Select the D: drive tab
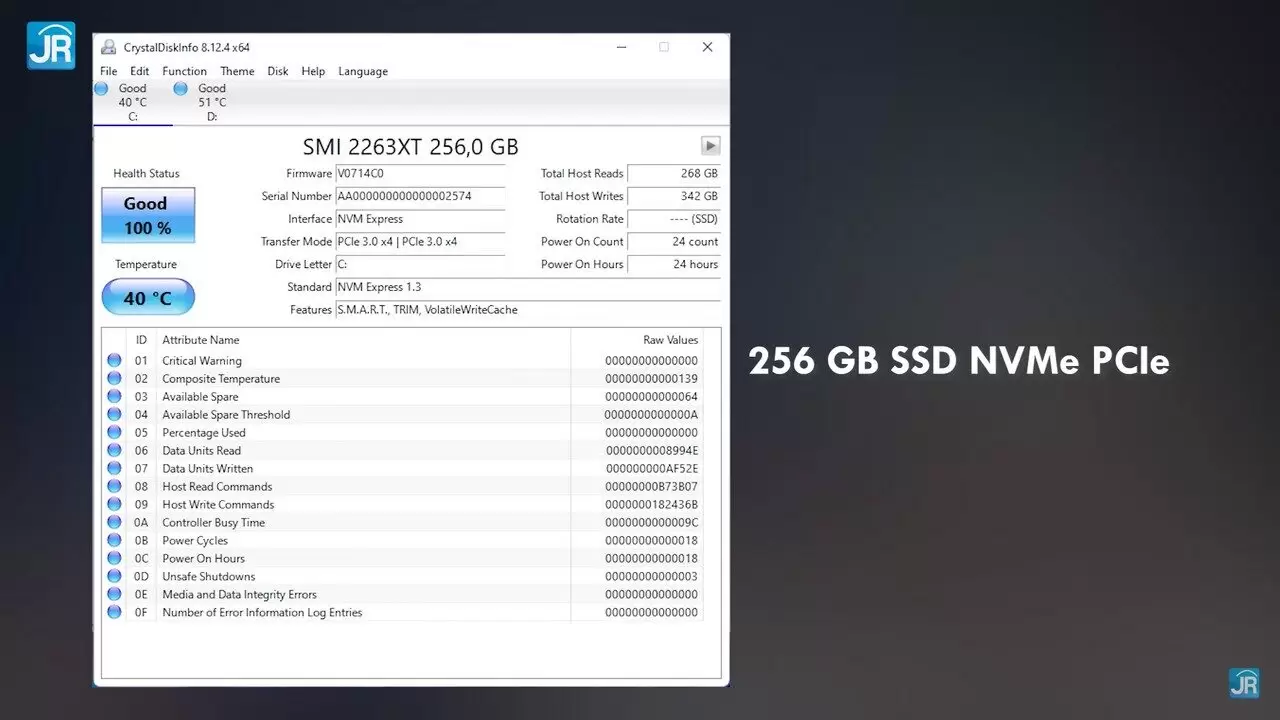The height and width of the screenshot is (720, 1280). pos(211,102)
